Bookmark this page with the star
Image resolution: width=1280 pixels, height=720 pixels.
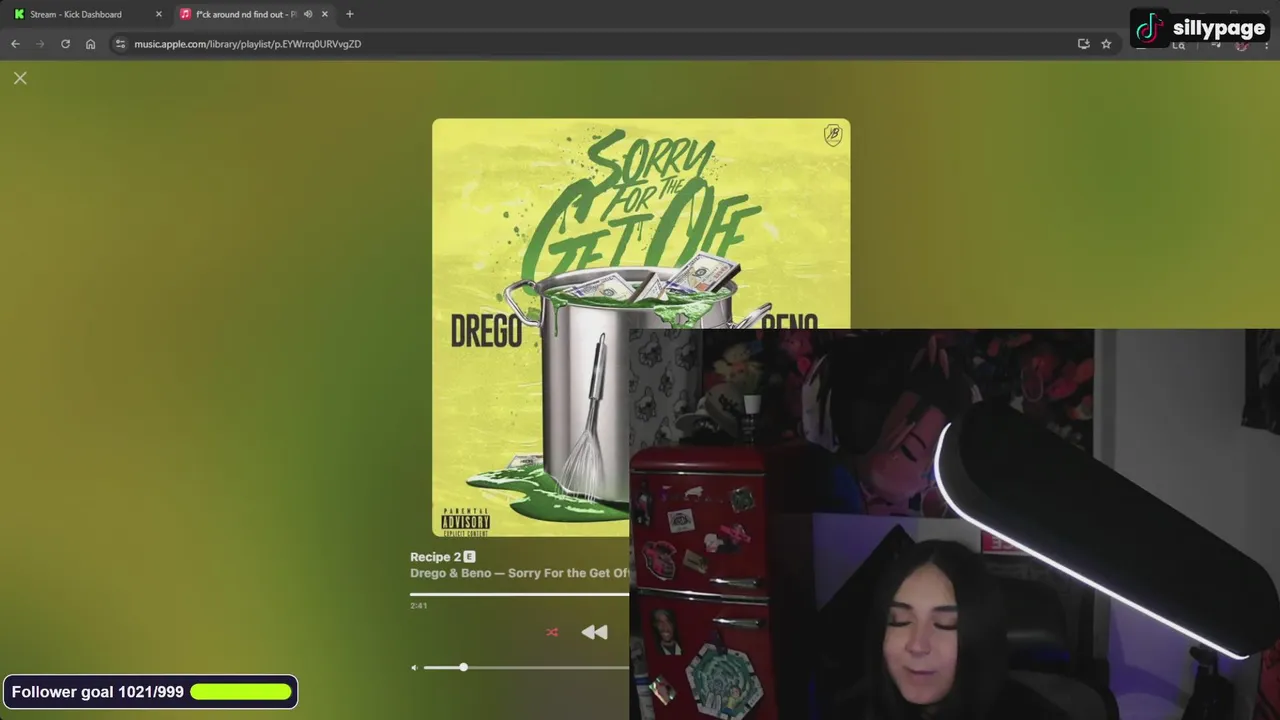tap(1106, 44)
